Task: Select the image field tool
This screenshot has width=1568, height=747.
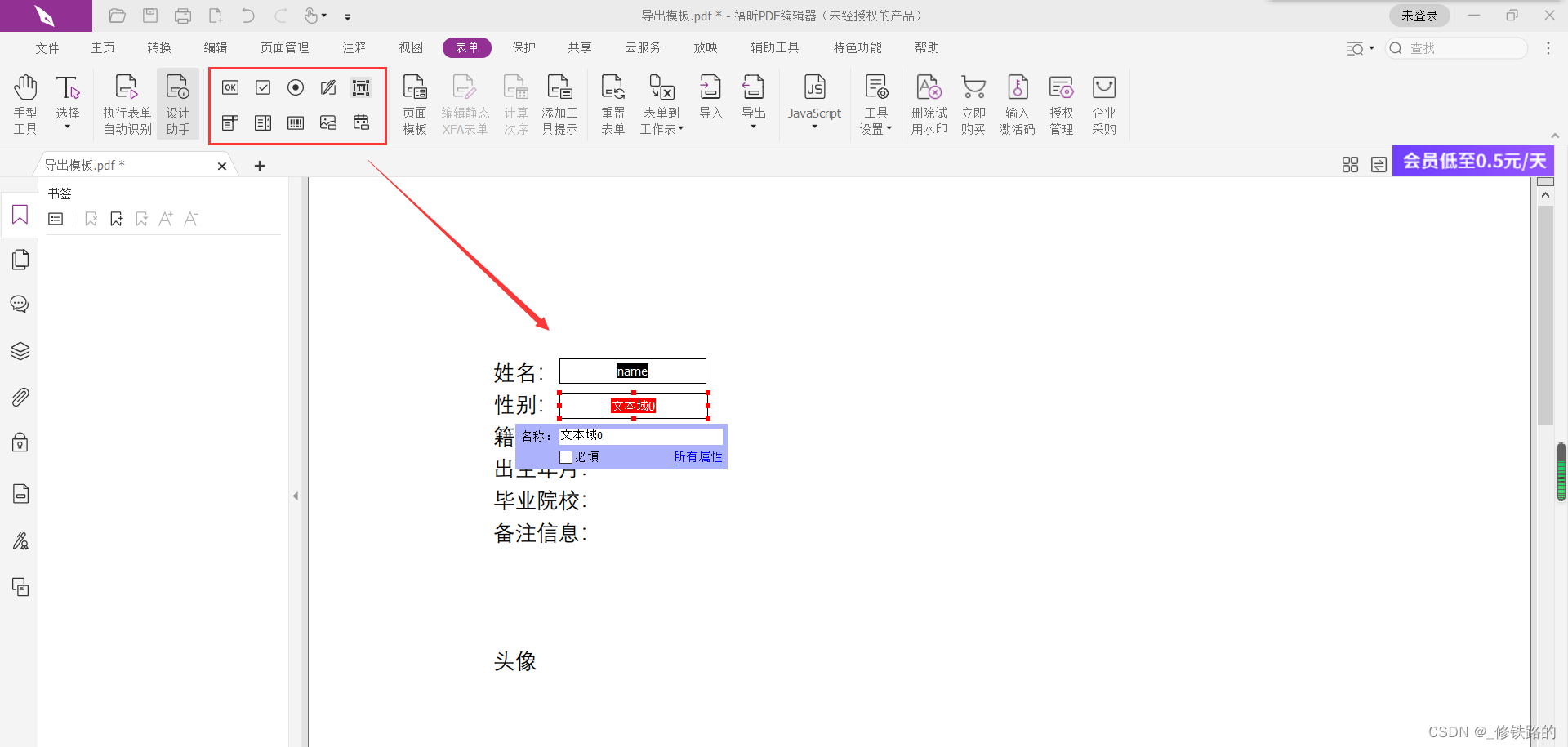Action: (x=327, y=122)
